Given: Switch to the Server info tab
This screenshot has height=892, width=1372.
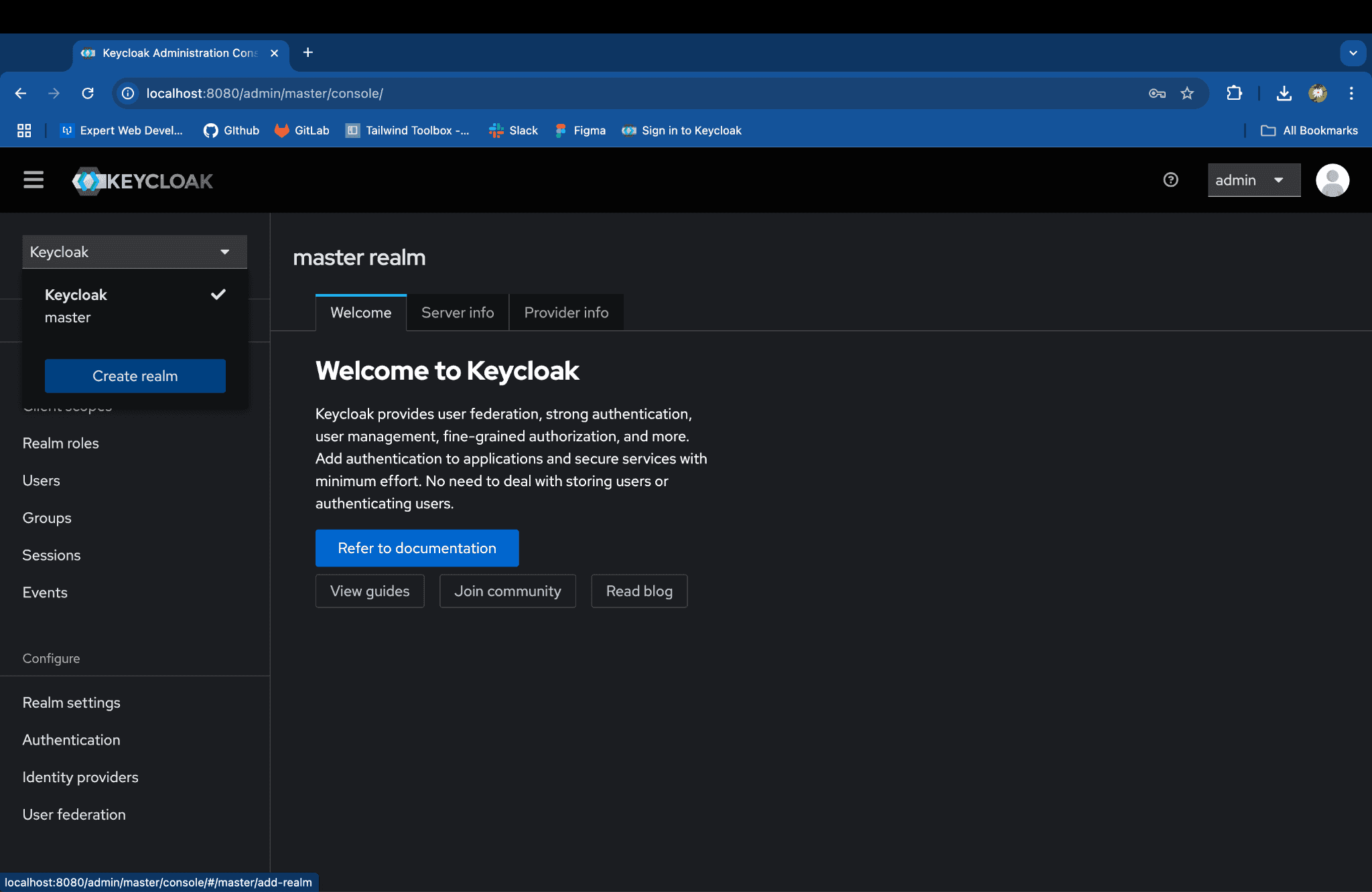Looking at the screenshot, I should coord(458,313).
